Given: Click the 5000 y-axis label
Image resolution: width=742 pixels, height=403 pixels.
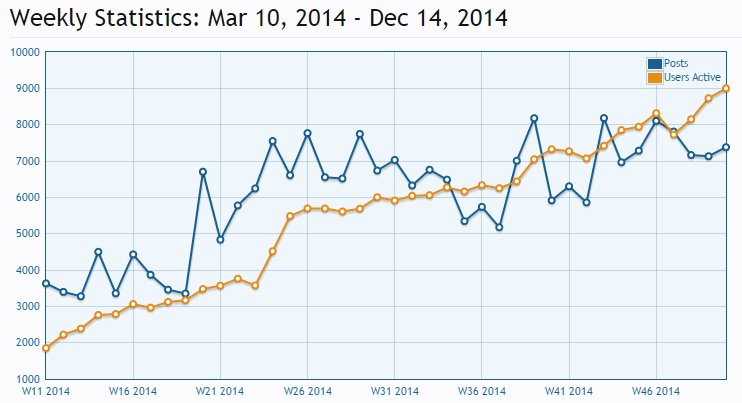Looking at the screenshot, I should pos(28,234).
